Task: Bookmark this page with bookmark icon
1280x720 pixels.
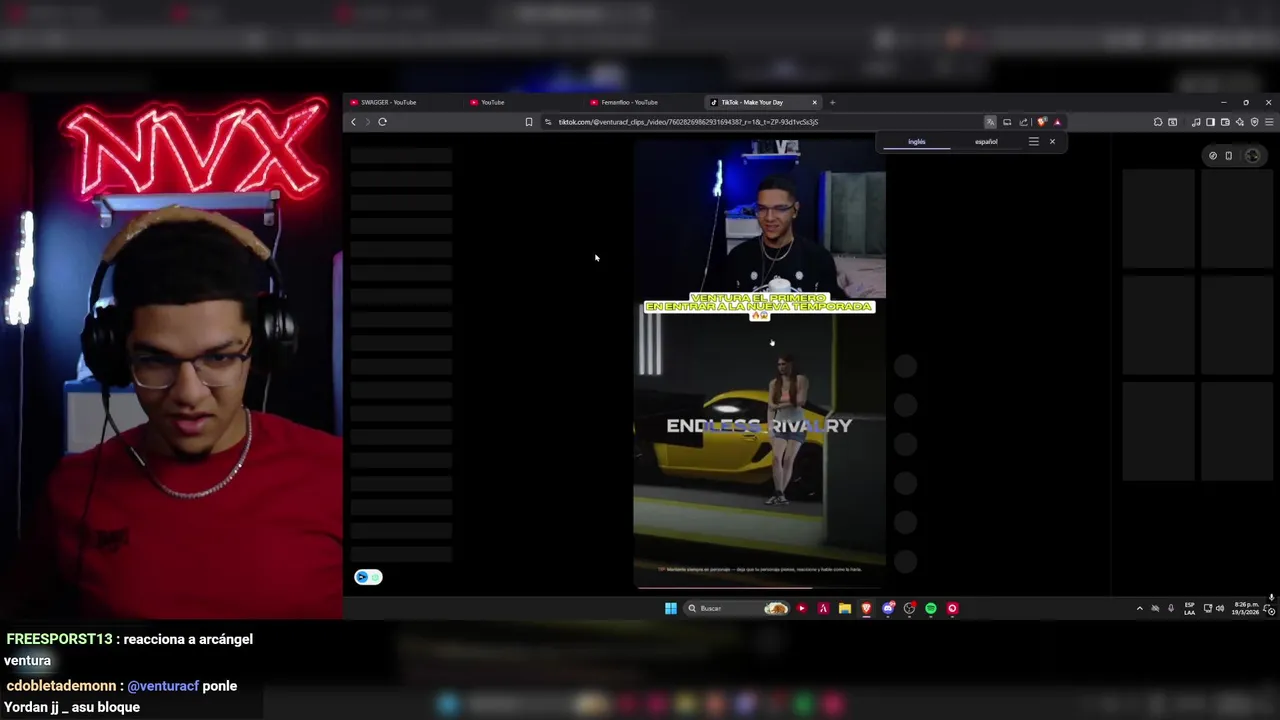Action: [x=529, y=122]
